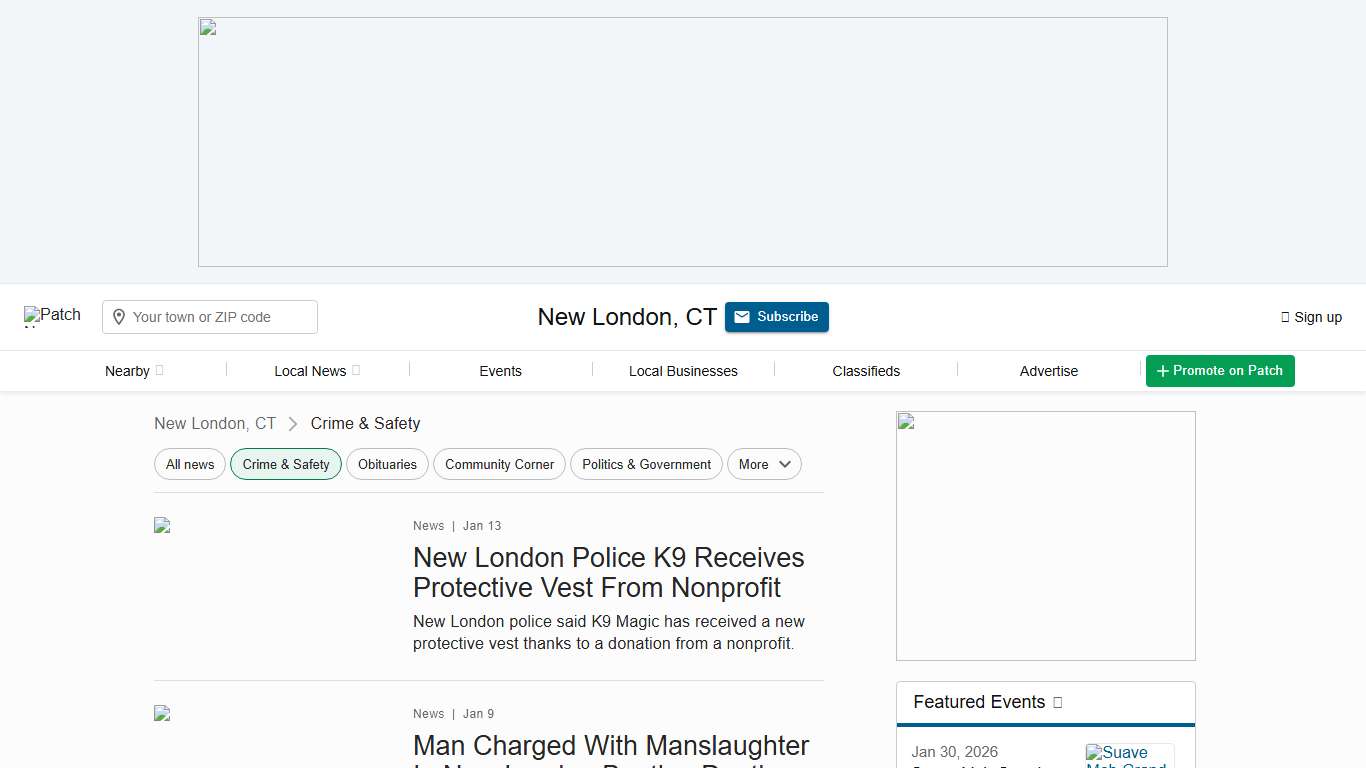
Task: Open the Events menu item
Action: 500,371
